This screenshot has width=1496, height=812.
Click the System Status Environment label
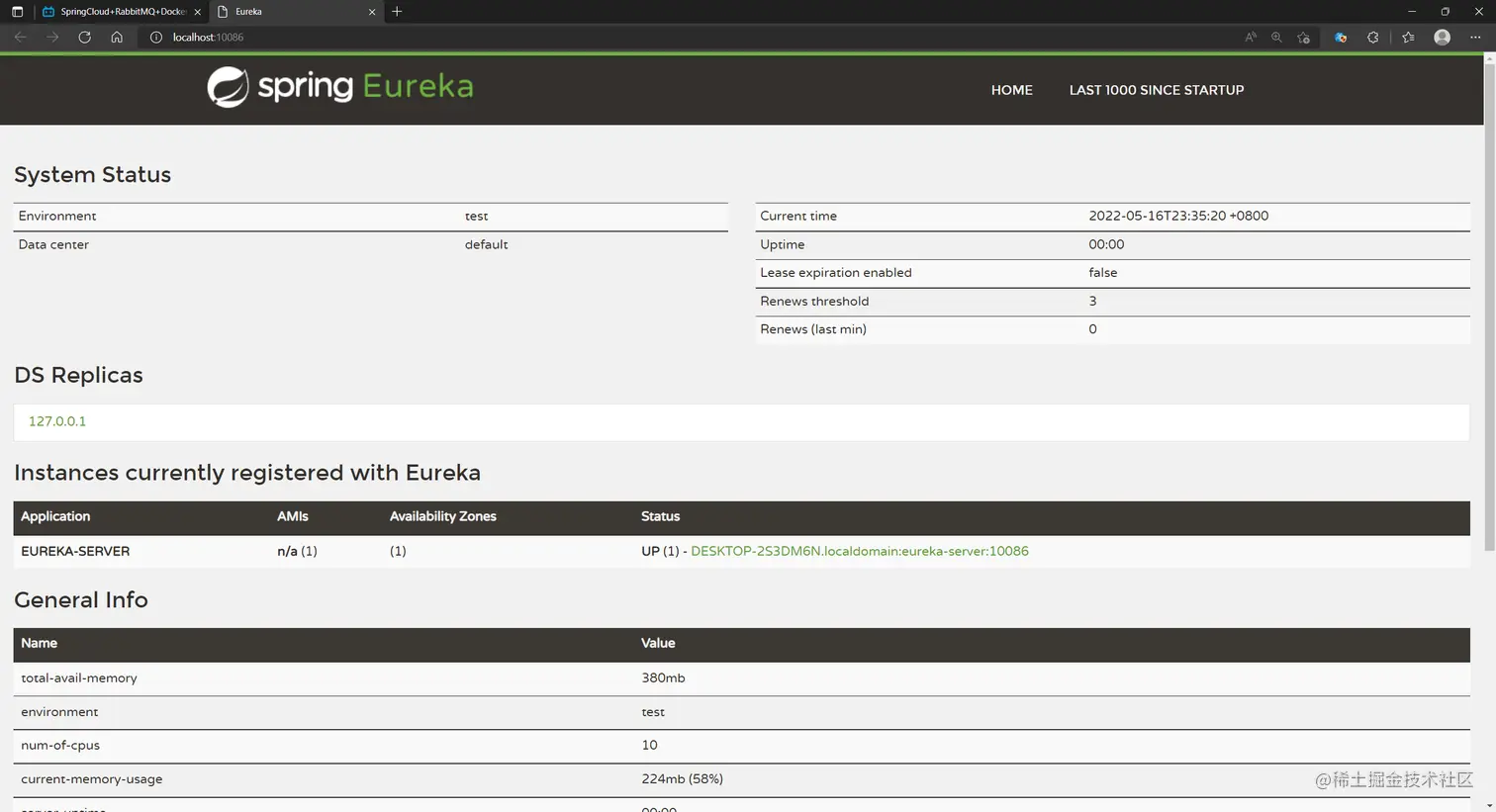point(57,216)
